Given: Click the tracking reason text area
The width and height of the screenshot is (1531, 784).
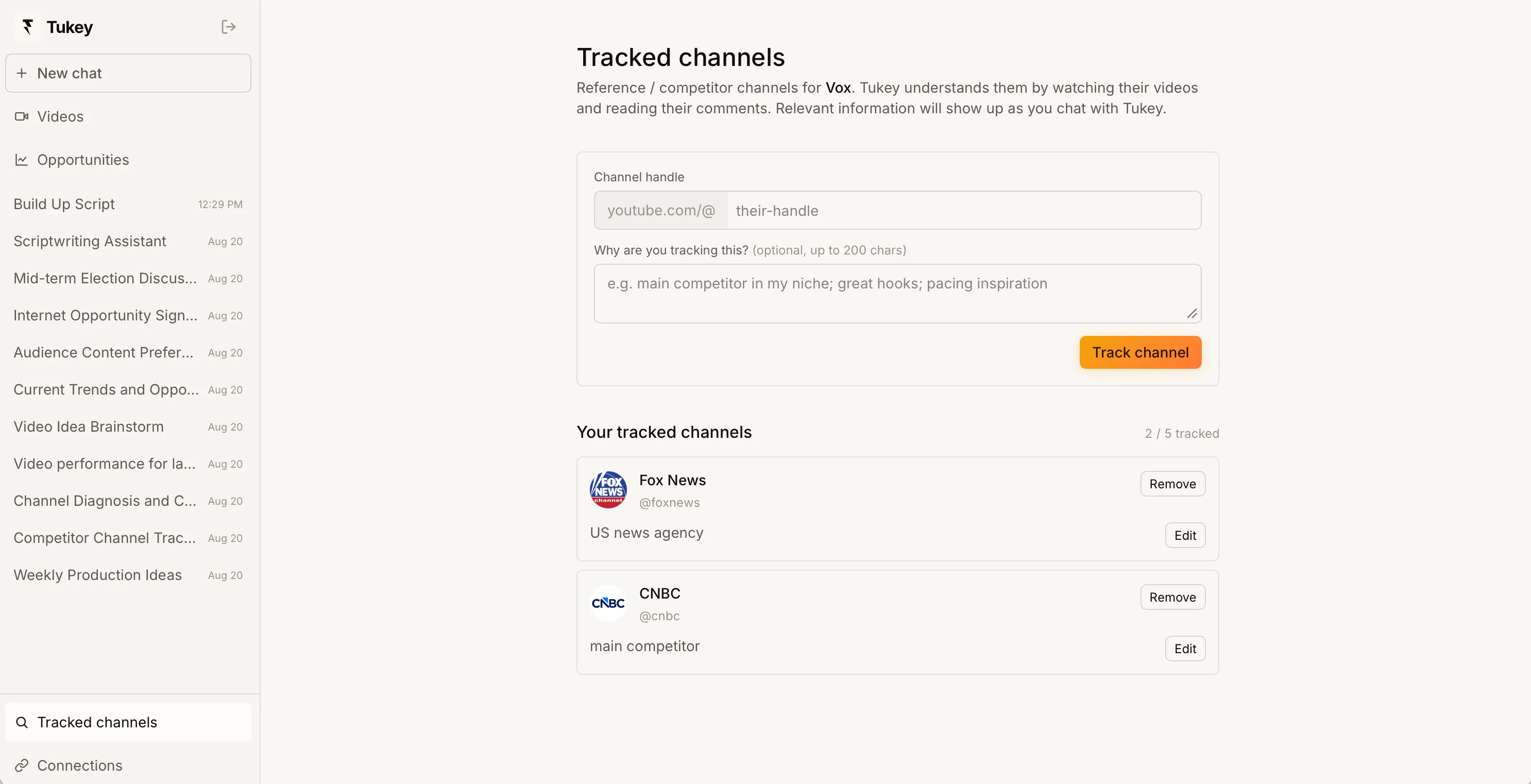Looking at the screenshot, I should [897, 294].
